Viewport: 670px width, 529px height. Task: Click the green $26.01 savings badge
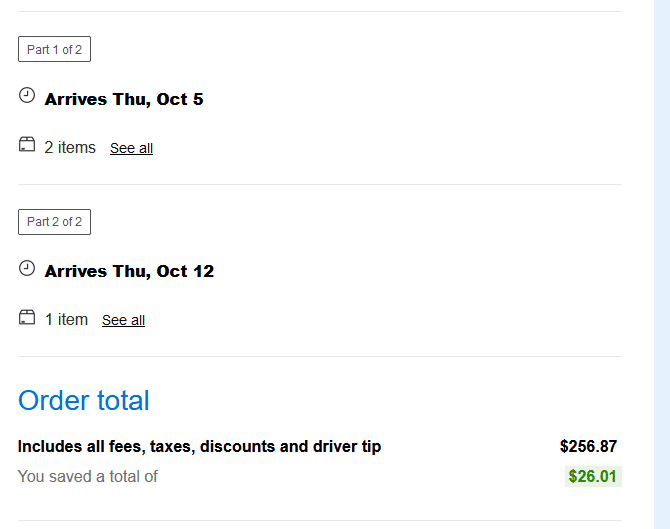click(x=592, y=476)
